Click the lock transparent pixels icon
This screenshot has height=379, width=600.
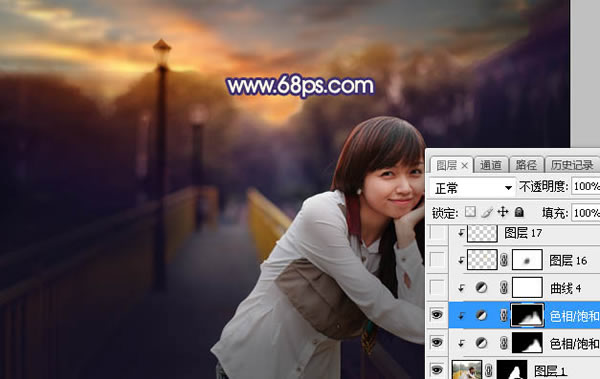[470, 212]
